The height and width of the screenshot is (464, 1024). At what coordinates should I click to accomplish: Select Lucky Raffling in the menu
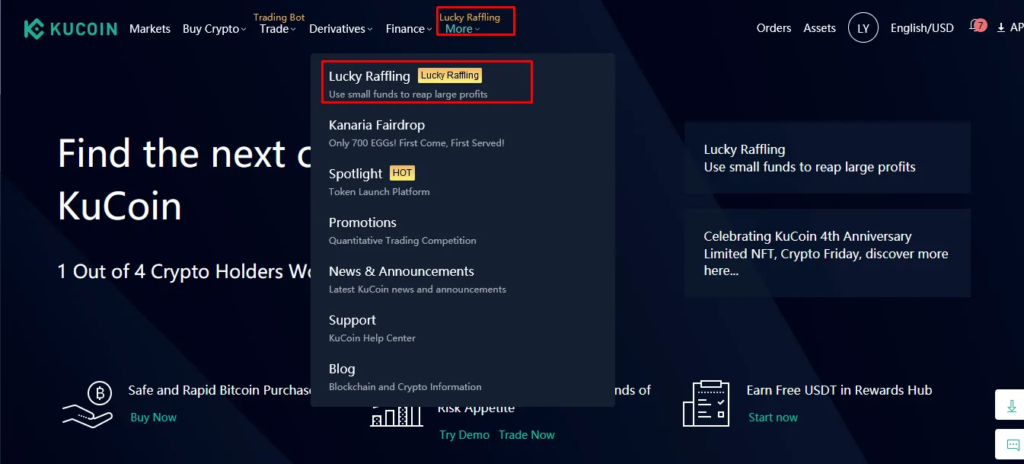pos(427,82)
